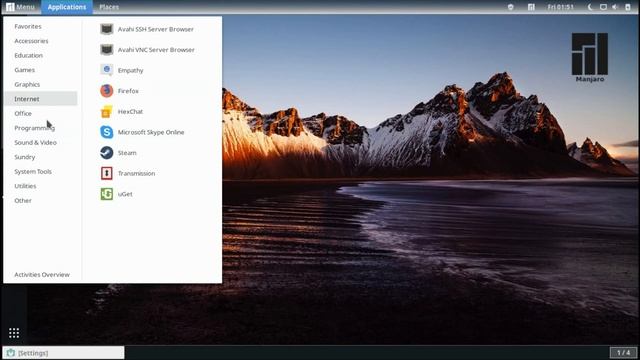Screen dimensions: 640x360
Task: Open the Steam icon
Action: tap(107, 153)
